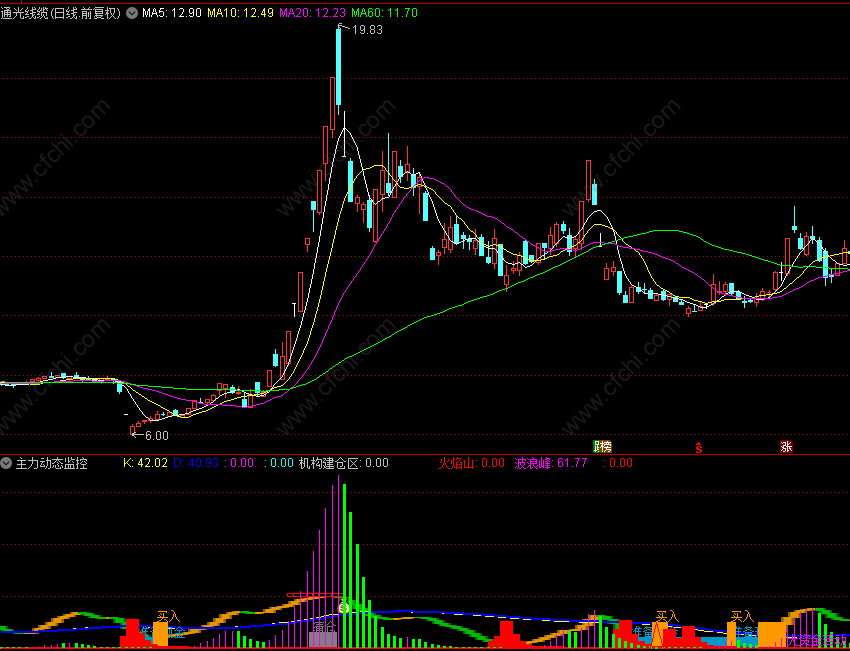Click the 机构建仓区 value label

pyautogui.click(x=344, y=463)
